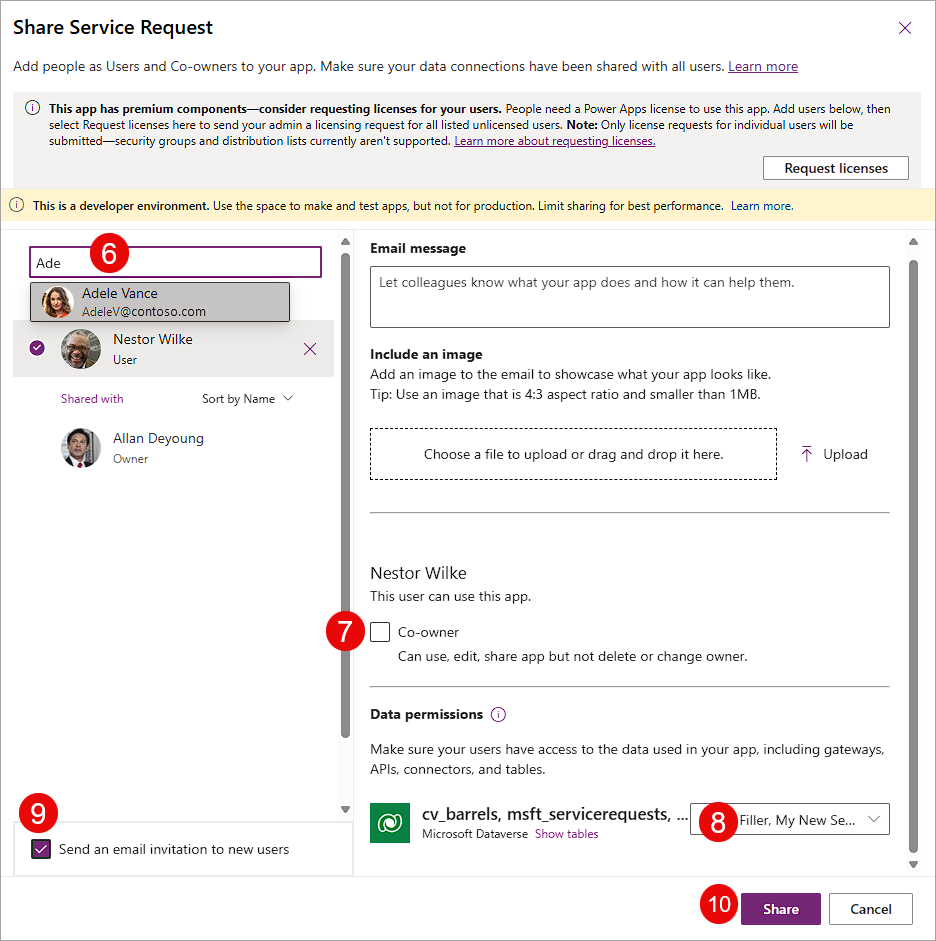Image resolution: width=936 pixels, height=941 pixels.
Task: Click the right panel scrollbar thumb
Action: pos(913,556)
